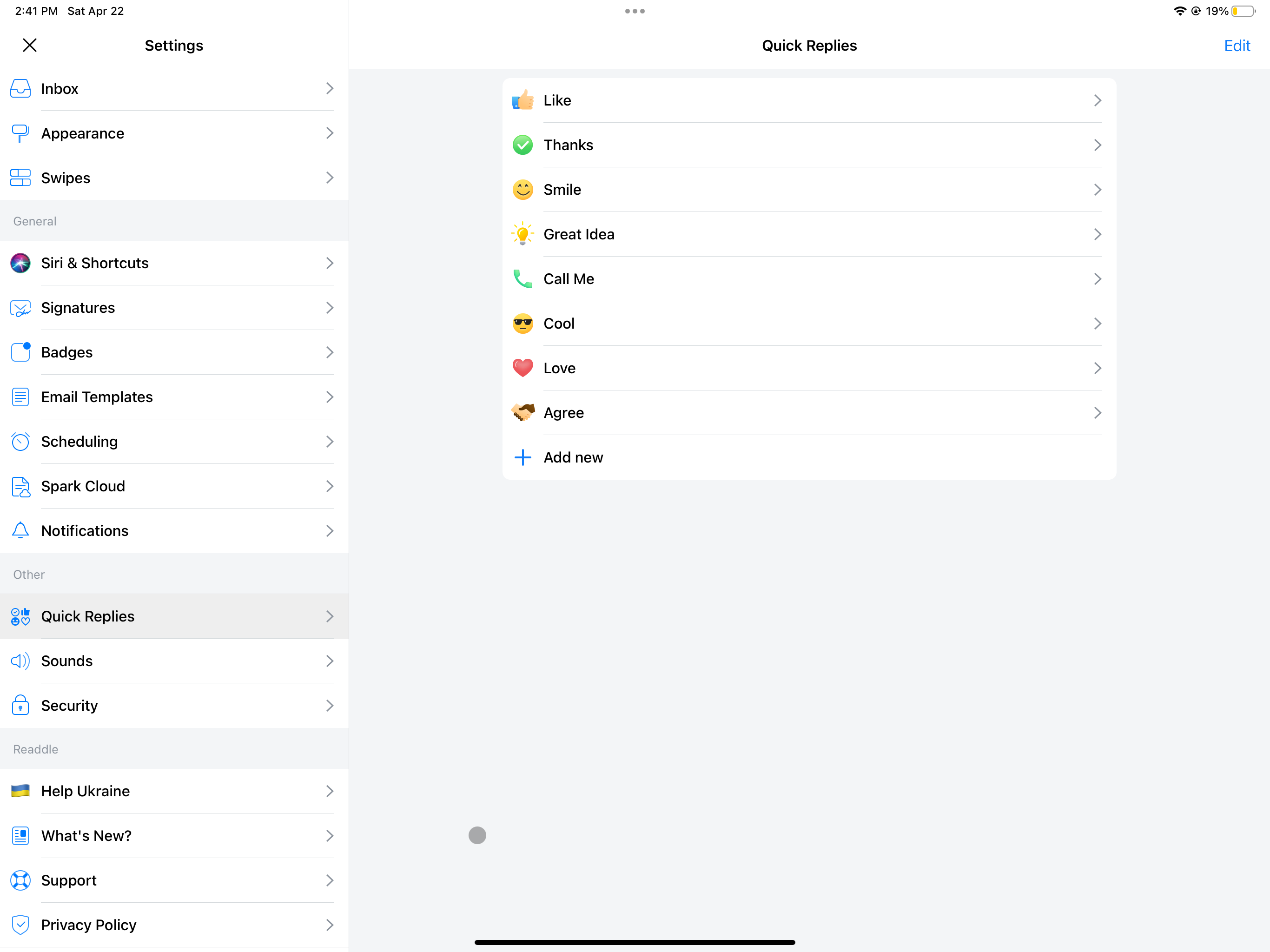1270x952 pixels.
Task: Tap the green checkmark Thanks icon
Action: point(523,145)
